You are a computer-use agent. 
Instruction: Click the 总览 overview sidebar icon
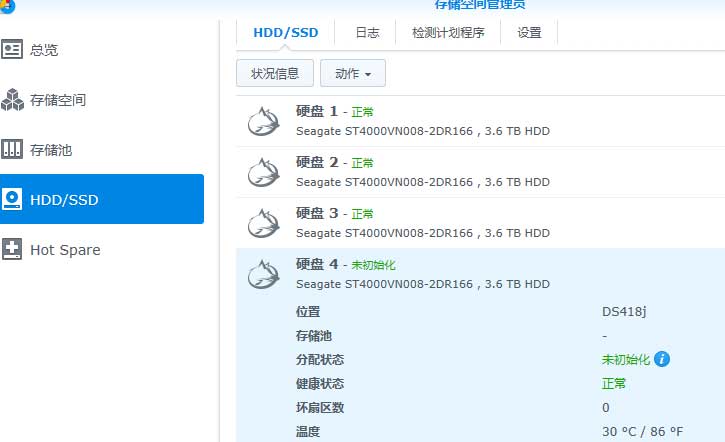click(12, 49)
